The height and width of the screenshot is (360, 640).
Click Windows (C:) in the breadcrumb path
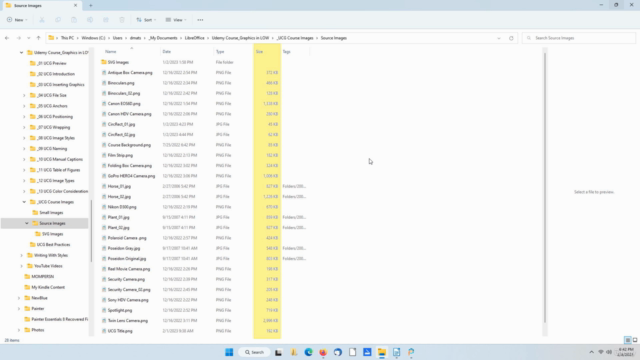point(93,38)
